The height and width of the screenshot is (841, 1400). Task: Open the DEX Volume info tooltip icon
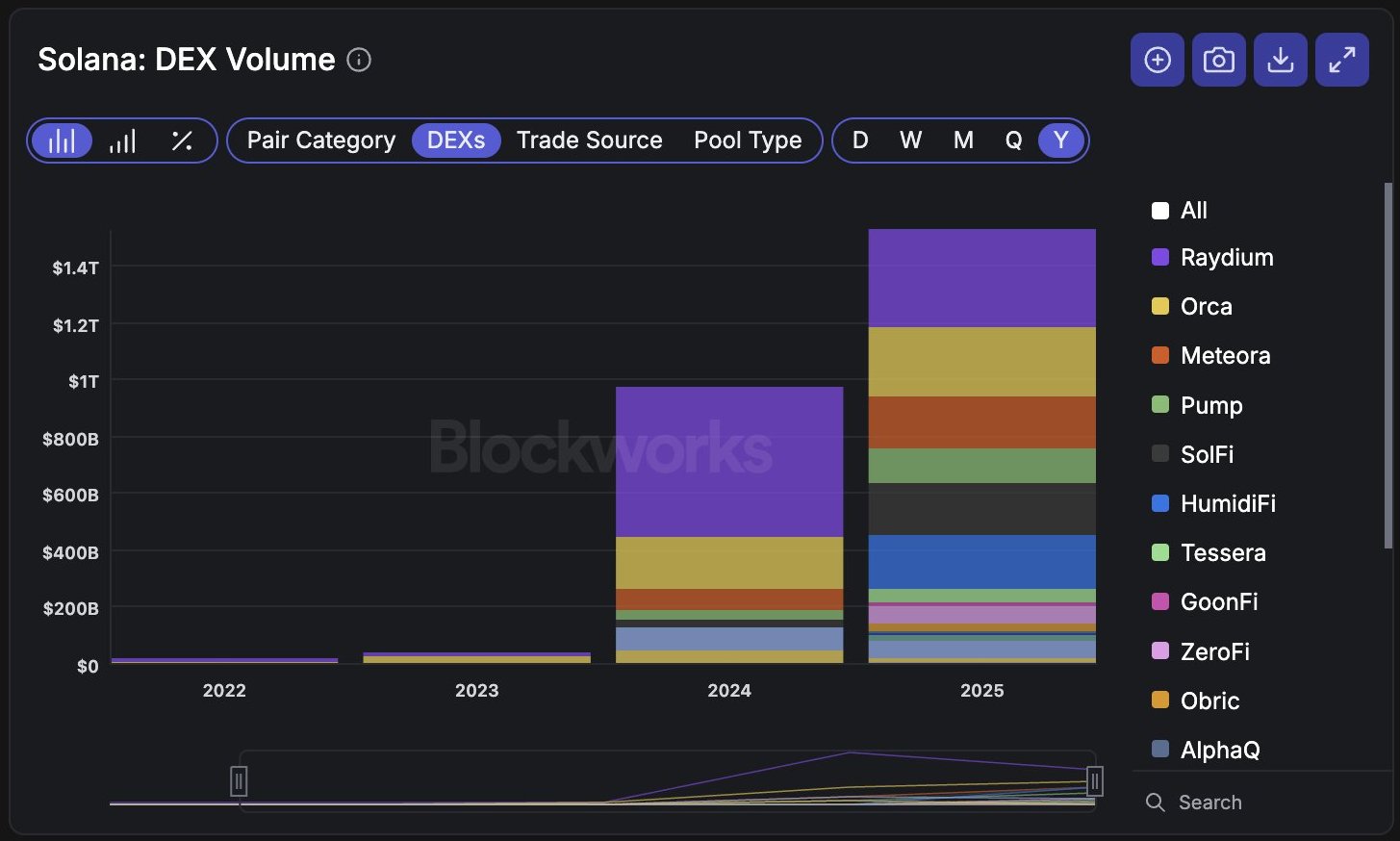359,60
